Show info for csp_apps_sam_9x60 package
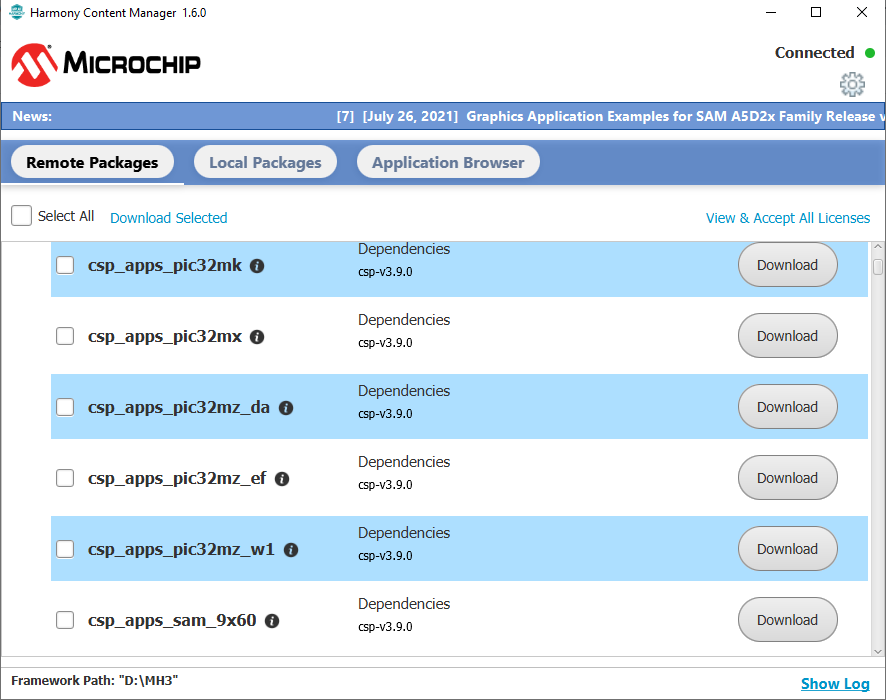 tap(272, 621)
